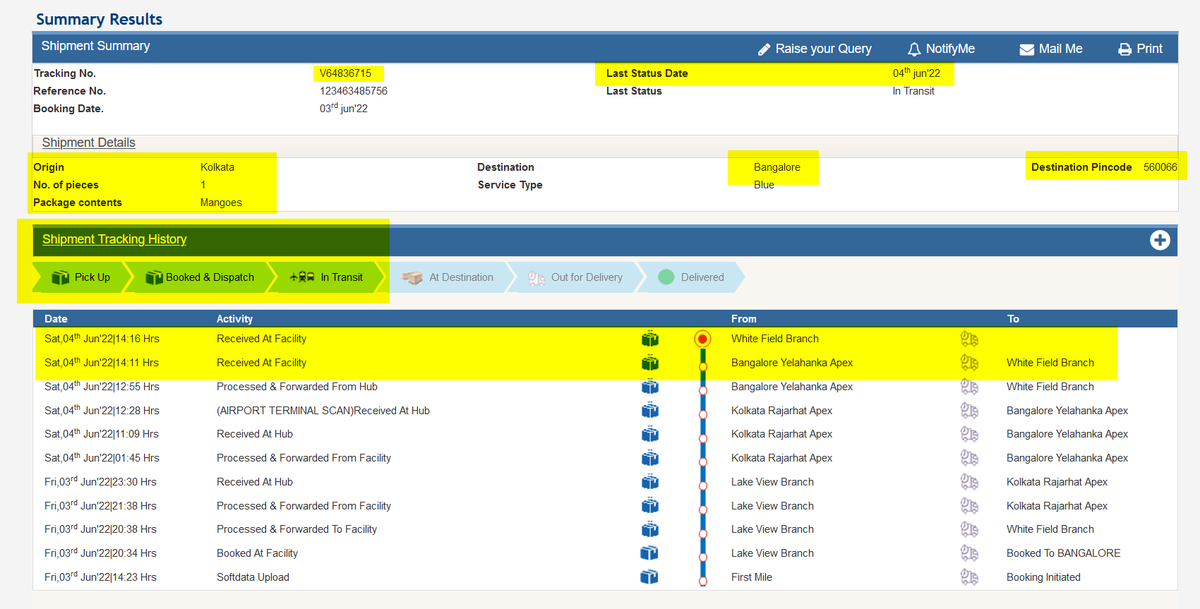This screenshot has width=1200, height=609.
Task: Click Booking Initiated cell
Action: coord(1044,577)
